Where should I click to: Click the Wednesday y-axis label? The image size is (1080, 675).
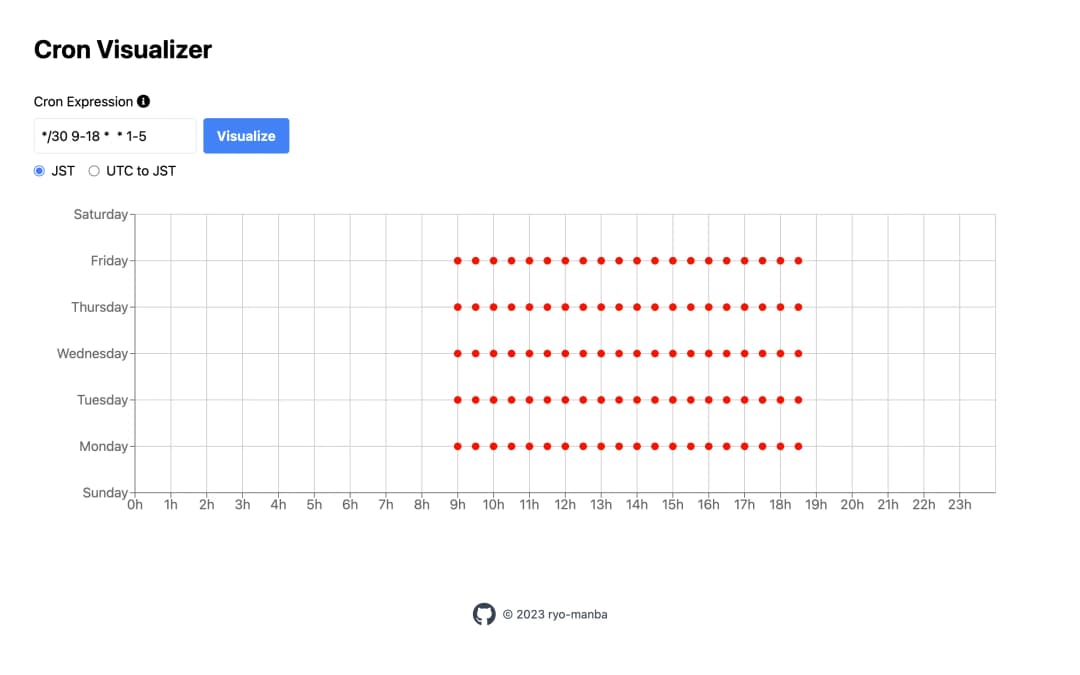pyautogui.click(x=92, y=353)
